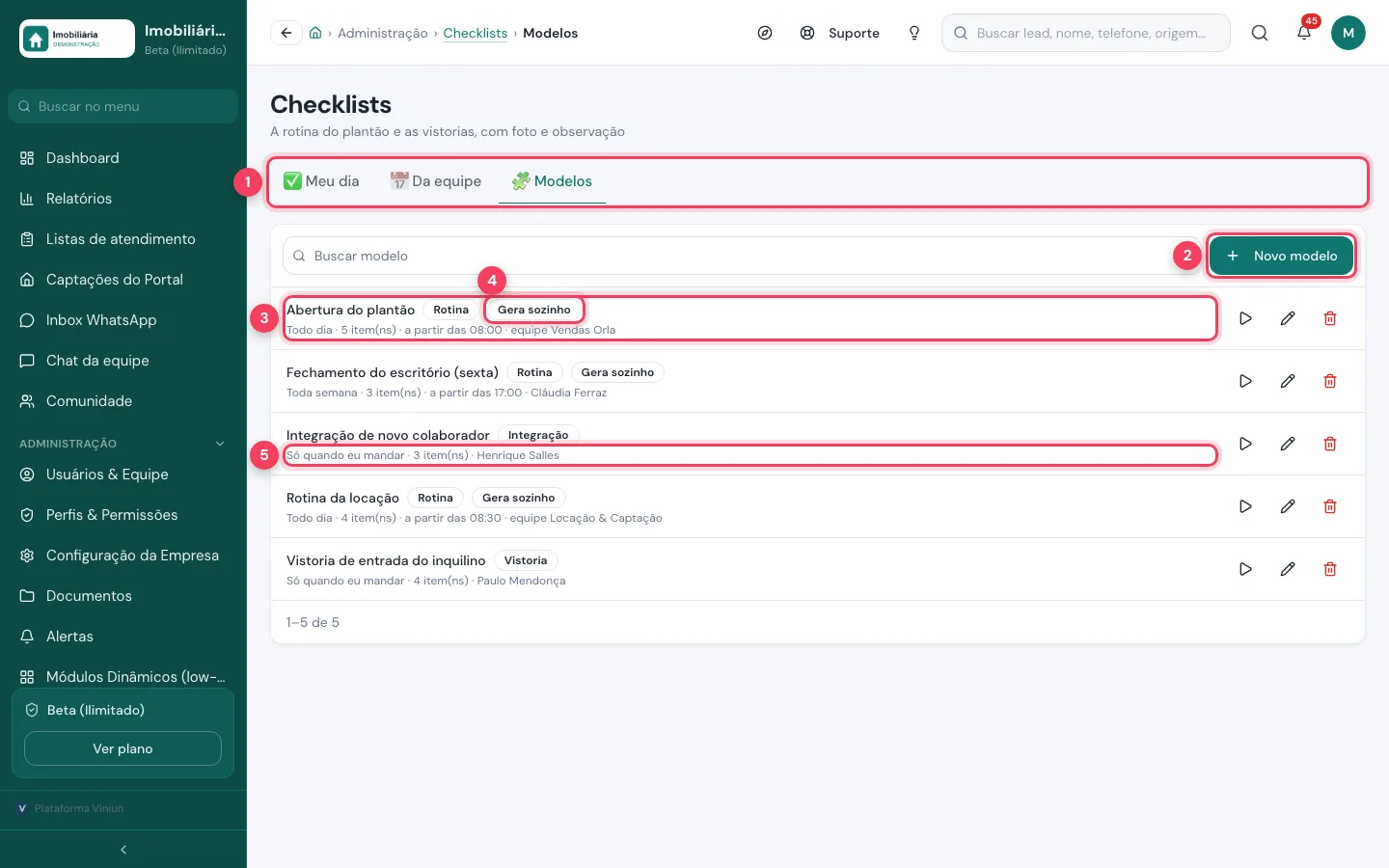Focus the Buscar modelo search field
This screenshot has width=1389, height=868.
741,256
